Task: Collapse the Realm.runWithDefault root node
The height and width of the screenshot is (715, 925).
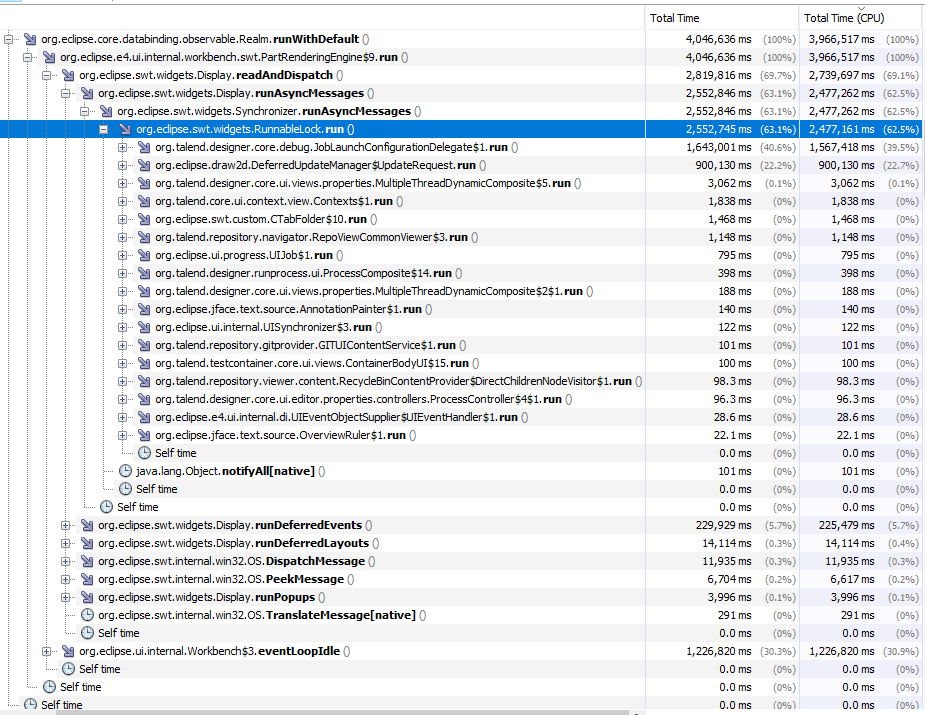Action: coord(8,39)
